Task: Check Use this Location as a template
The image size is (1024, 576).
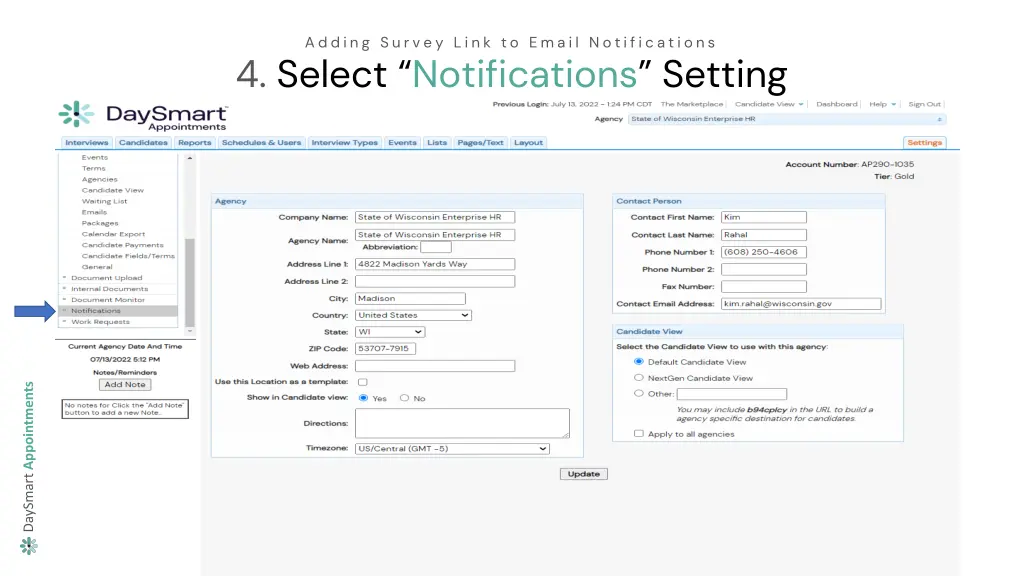Action: pos(362,382)
